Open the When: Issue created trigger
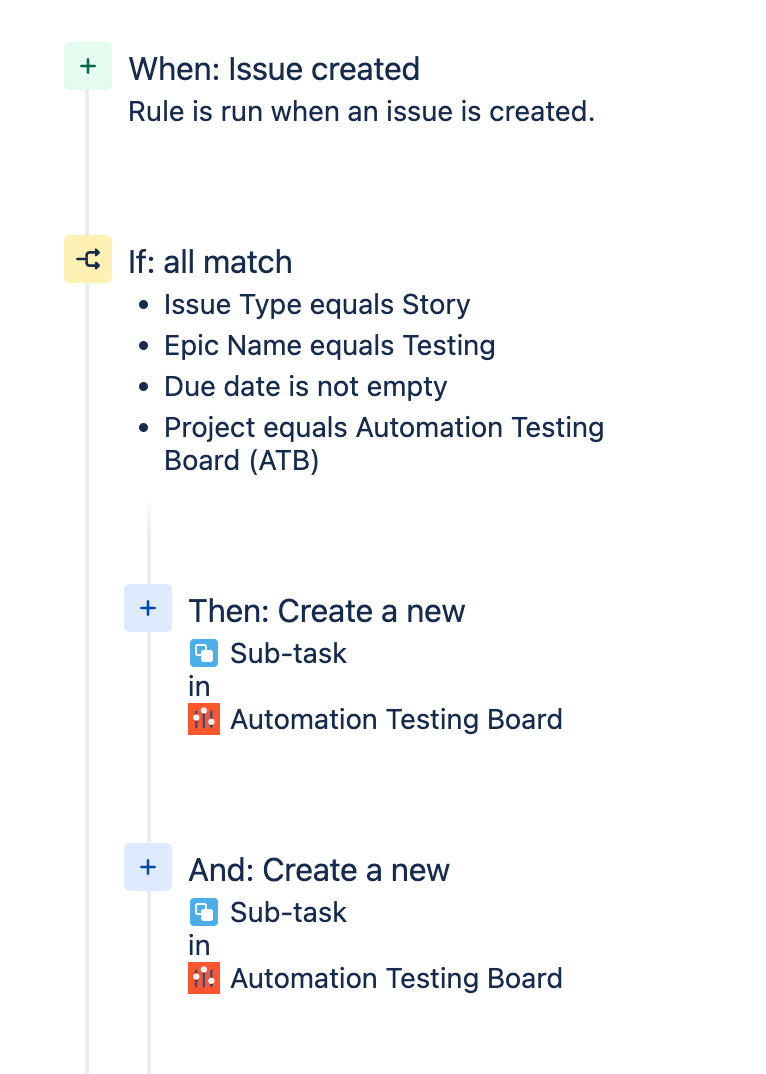 [273, 69]
